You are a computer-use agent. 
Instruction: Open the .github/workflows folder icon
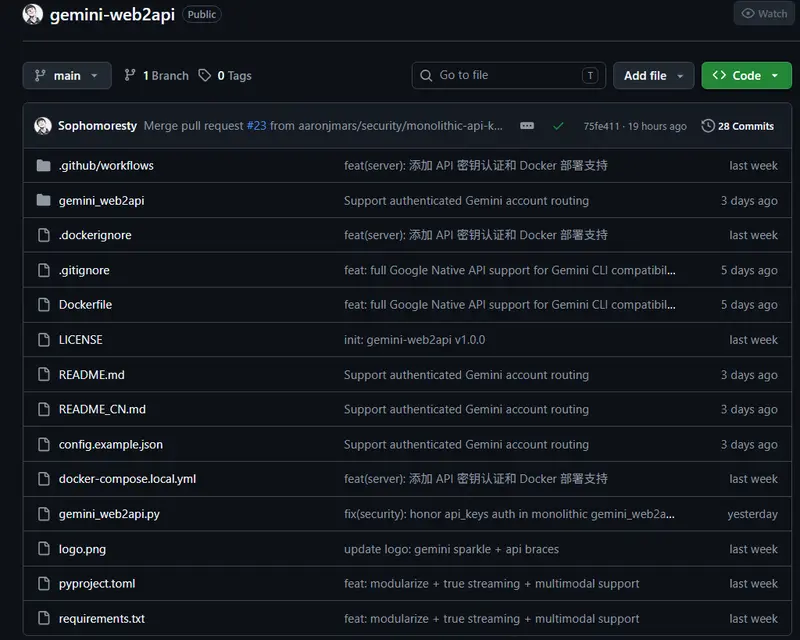point(44,165)
